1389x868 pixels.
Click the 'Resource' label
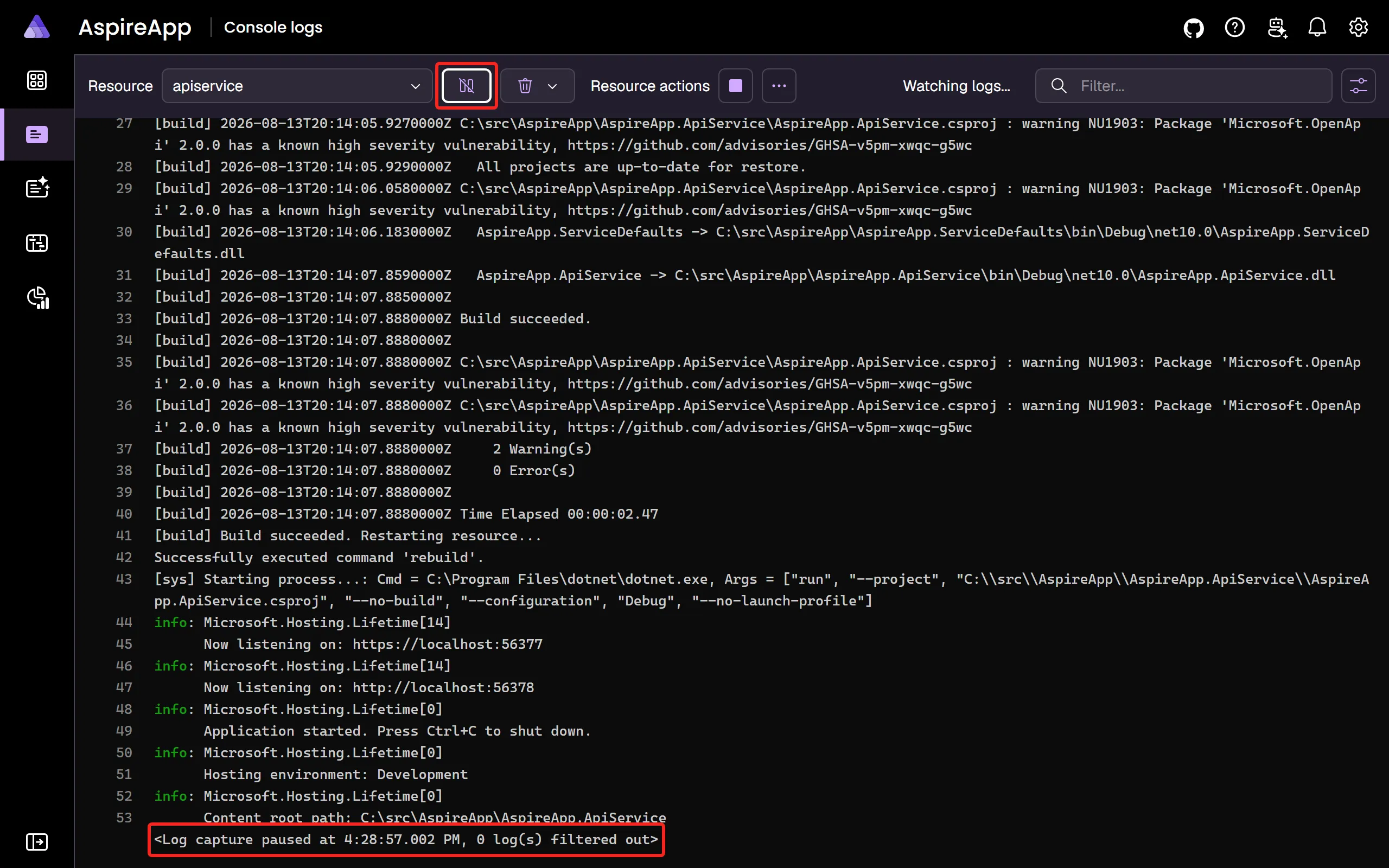(x=120, y=86)
